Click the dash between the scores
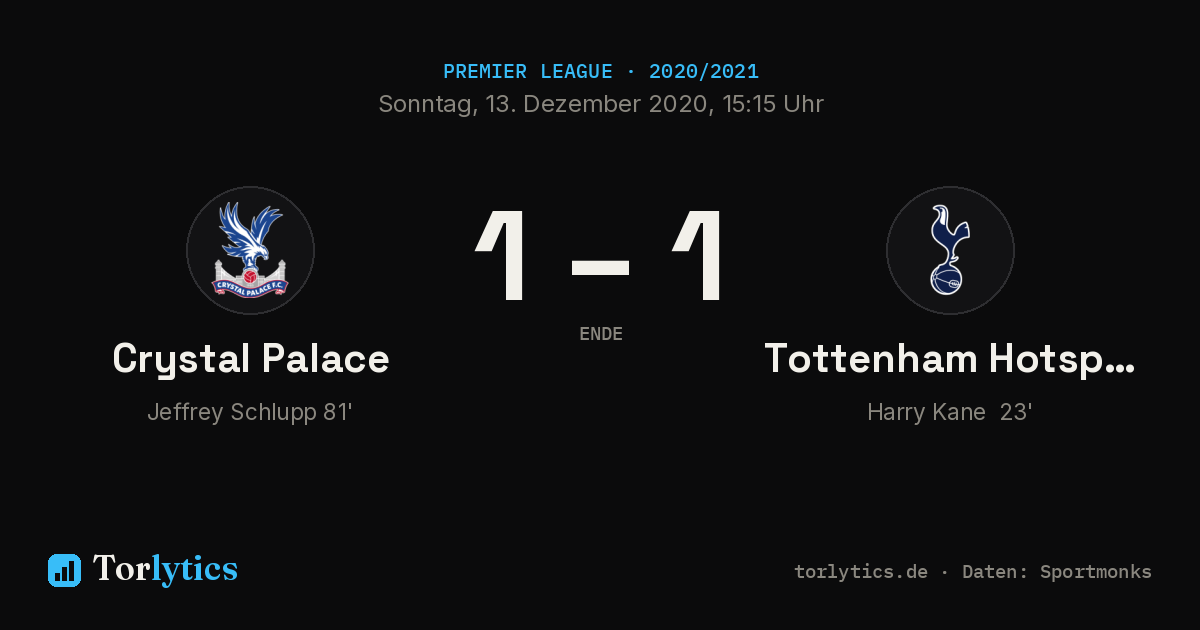The image size is (1200, 630). [x=600, y=267]
